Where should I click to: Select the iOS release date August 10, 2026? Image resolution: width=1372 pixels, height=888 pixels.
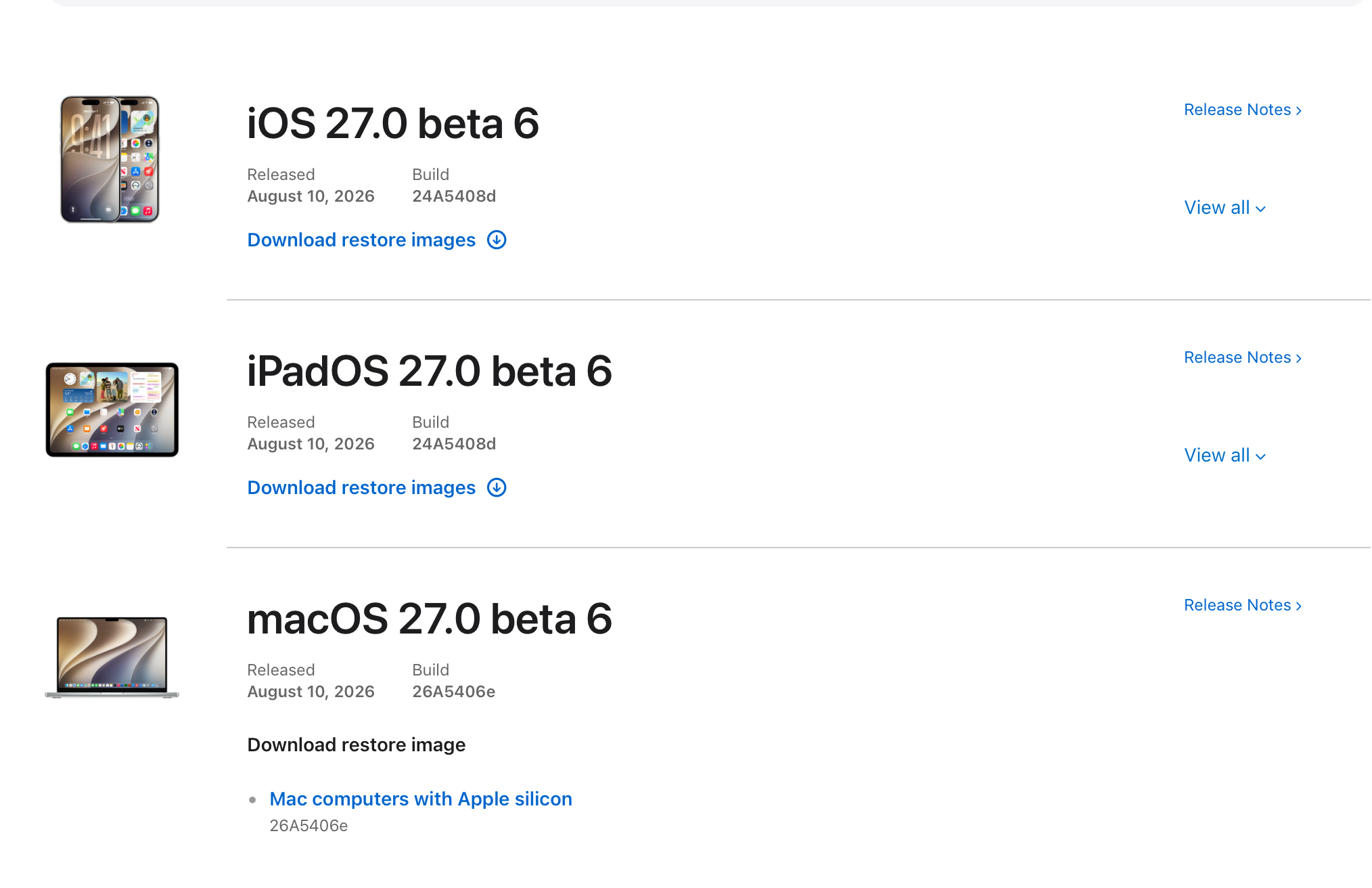click(x=311, y=196)
